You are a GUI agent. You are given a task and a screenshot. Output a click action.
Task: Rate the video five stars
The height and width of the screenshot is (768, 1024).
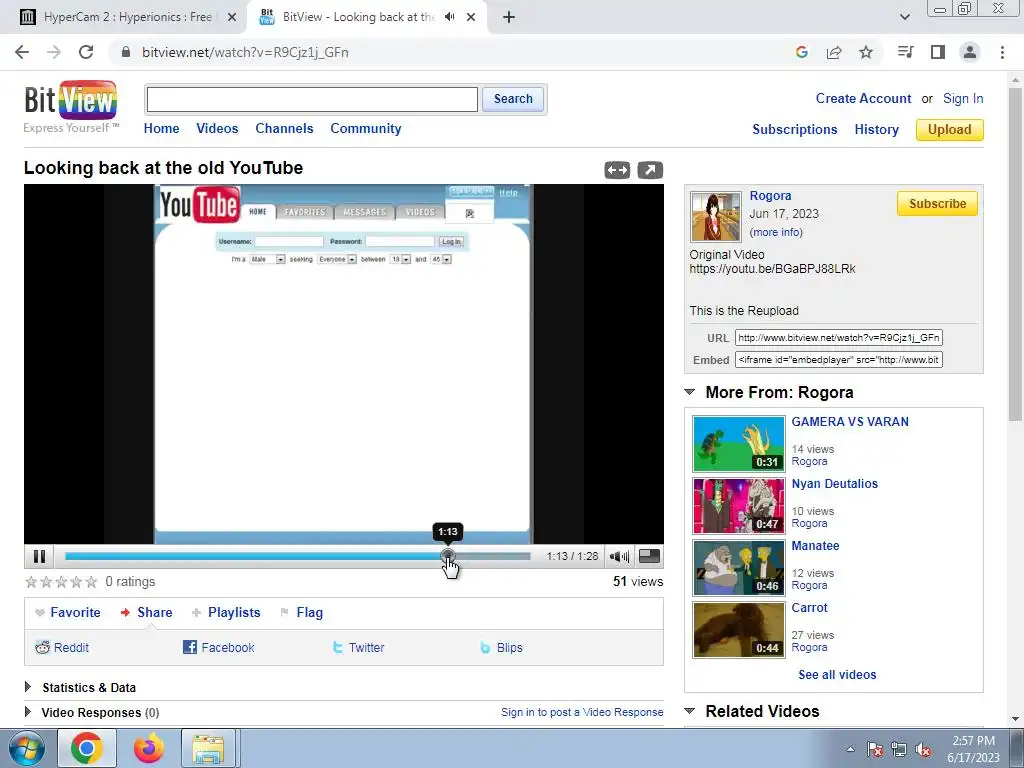(91, 581)
